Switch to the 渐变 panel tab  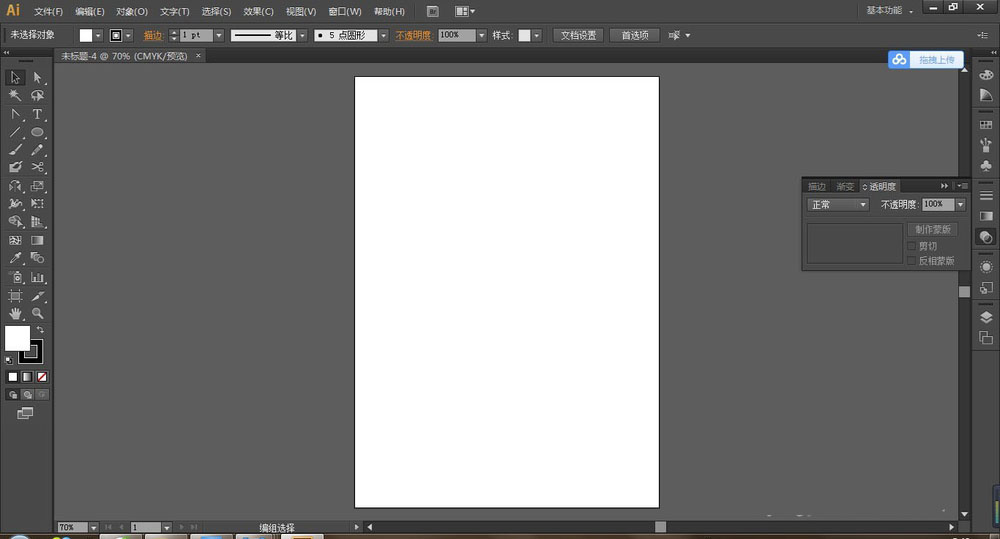pyautogui.click(x=845, y=186)
